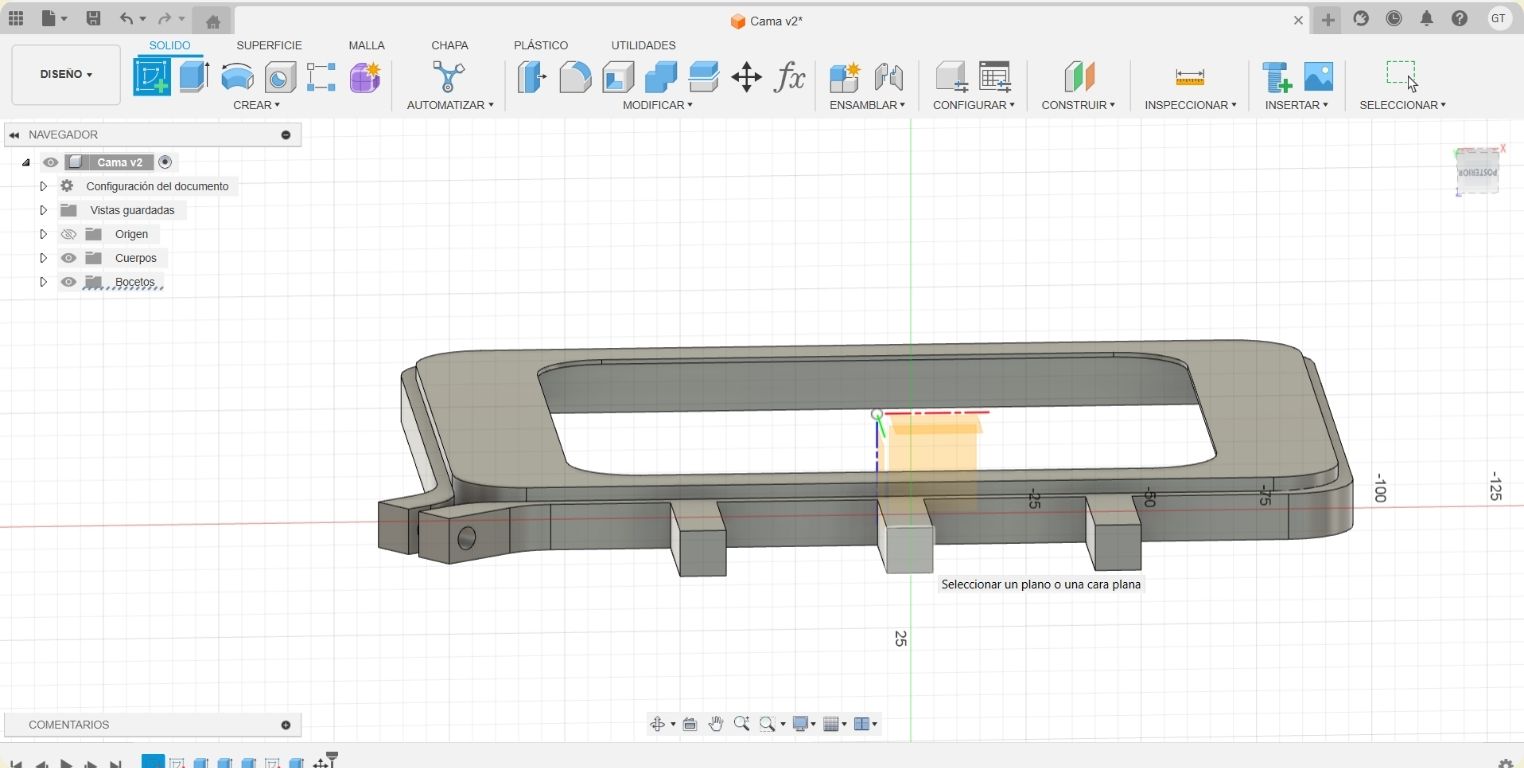Expand the Origen tree node
The image size is (1524, 768).
(x=43, y=234)
